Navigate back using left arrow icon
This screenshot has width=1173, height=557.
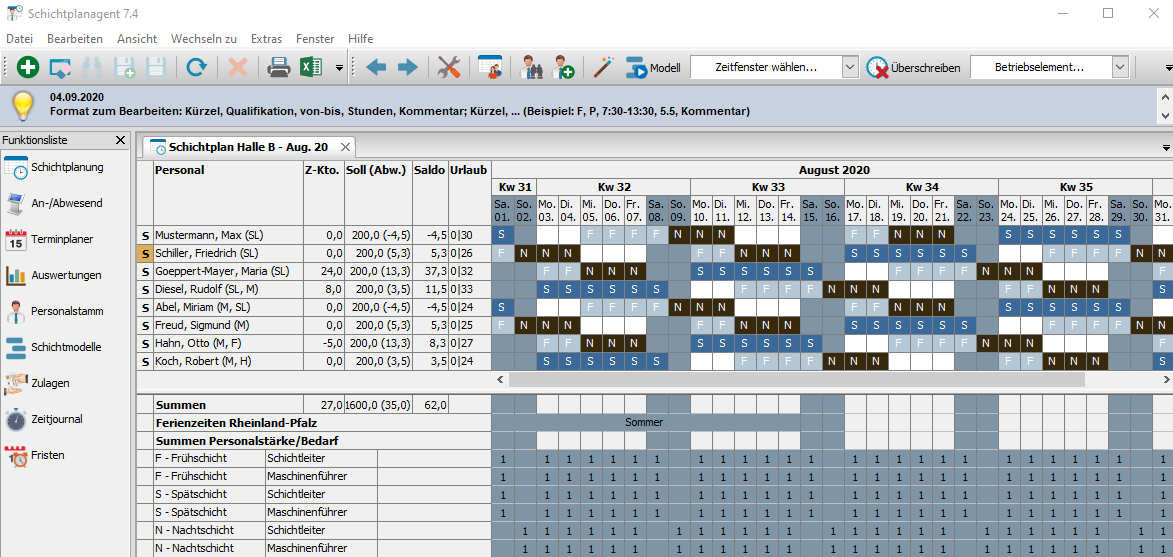tap(376, 67)
